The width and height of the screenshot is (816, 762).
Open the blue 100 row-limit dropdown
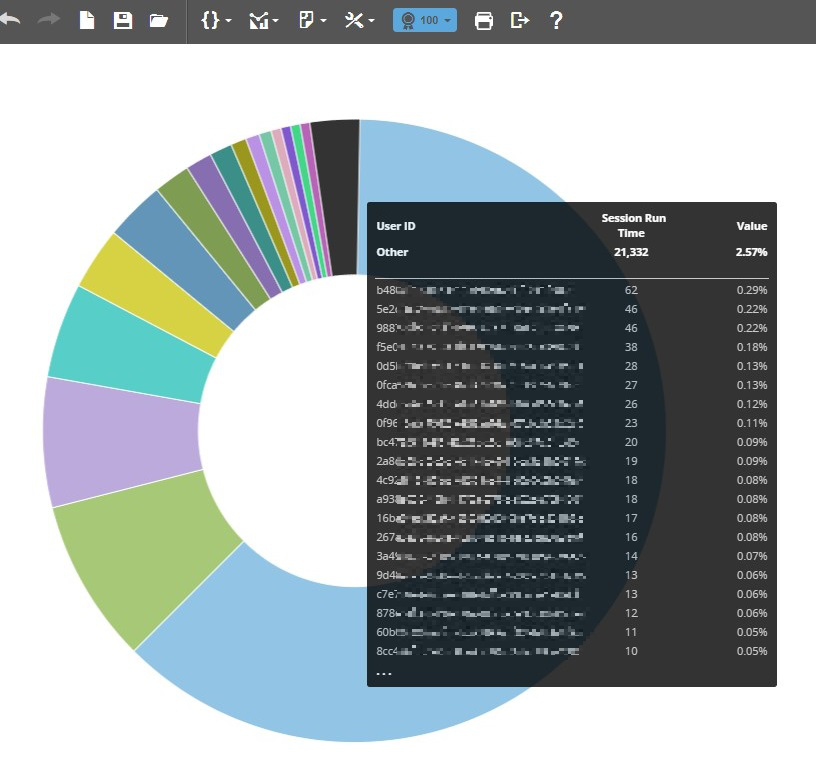[x=425, y=21]
